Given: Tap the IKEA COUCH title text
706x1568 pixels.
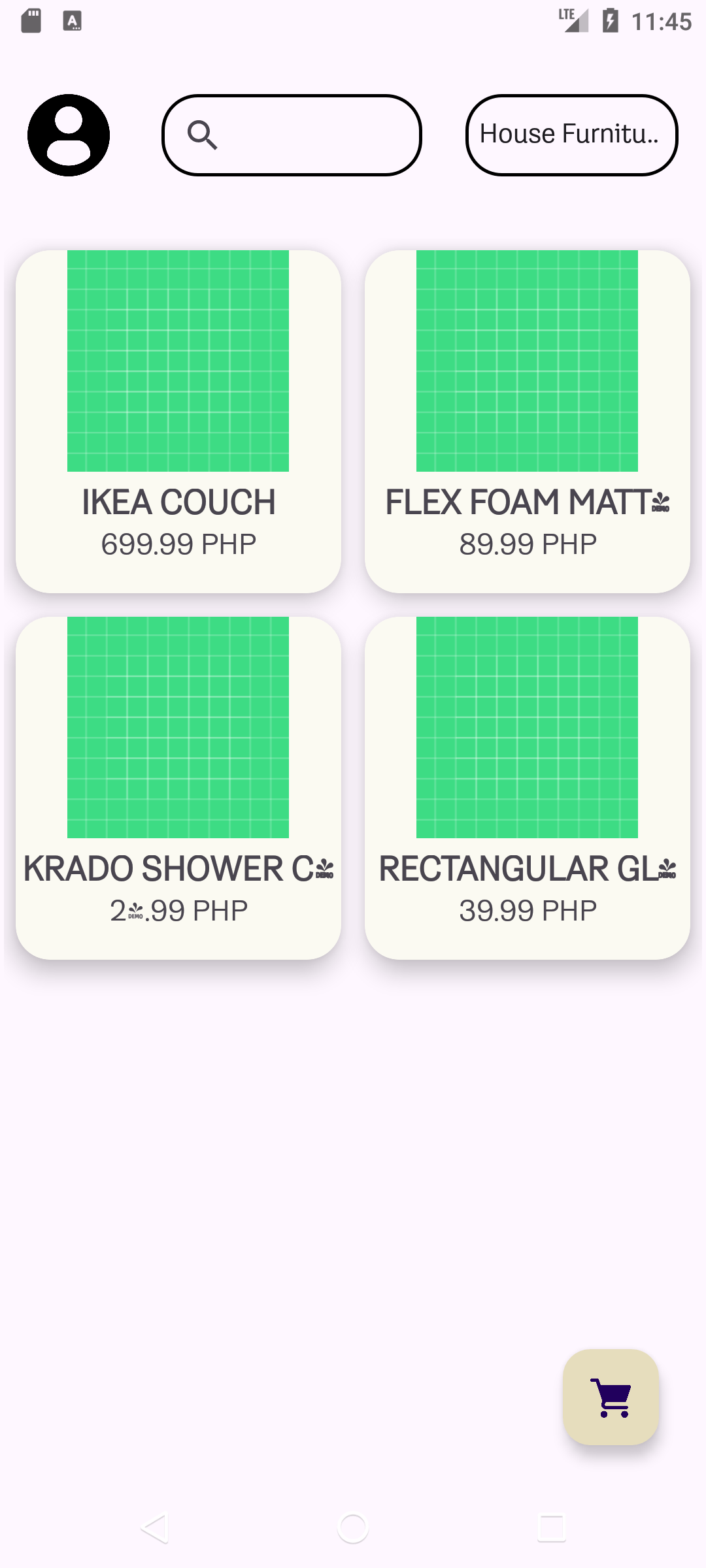Looking at the screenshot, I should click(178, 502).
